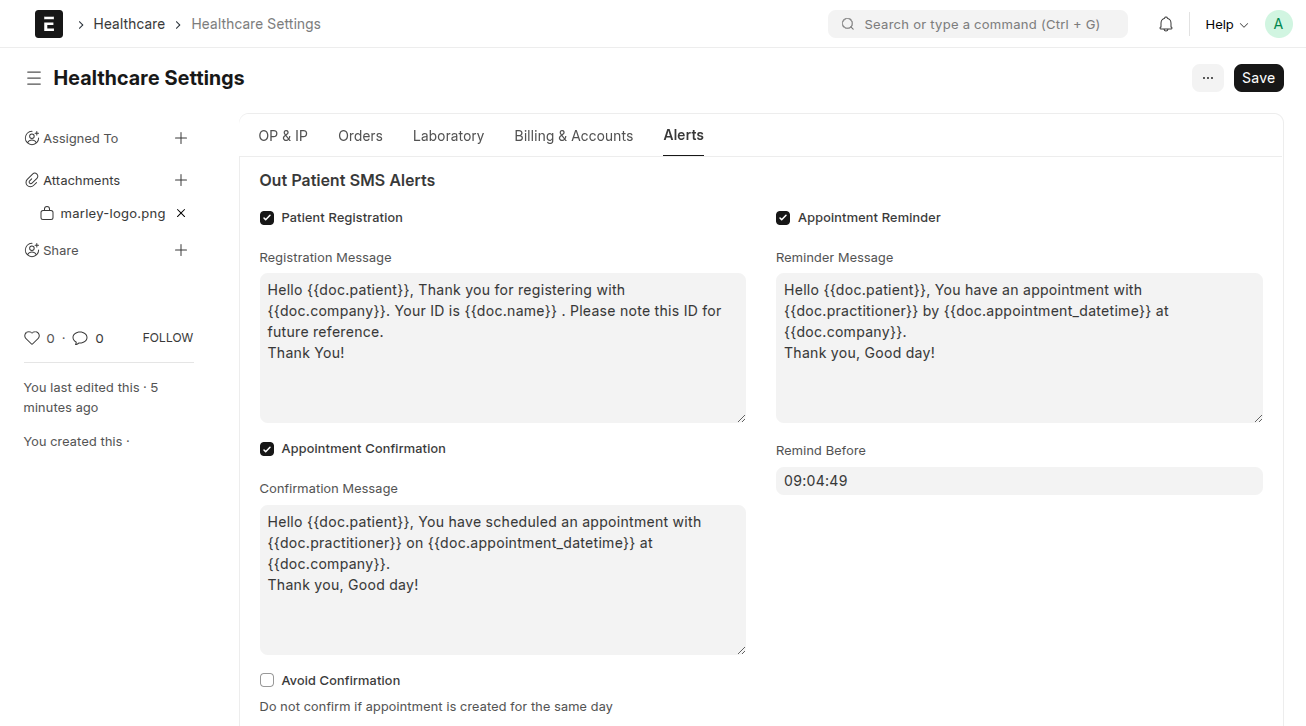Open the user avatar menu

click(x=1279, y=24)
